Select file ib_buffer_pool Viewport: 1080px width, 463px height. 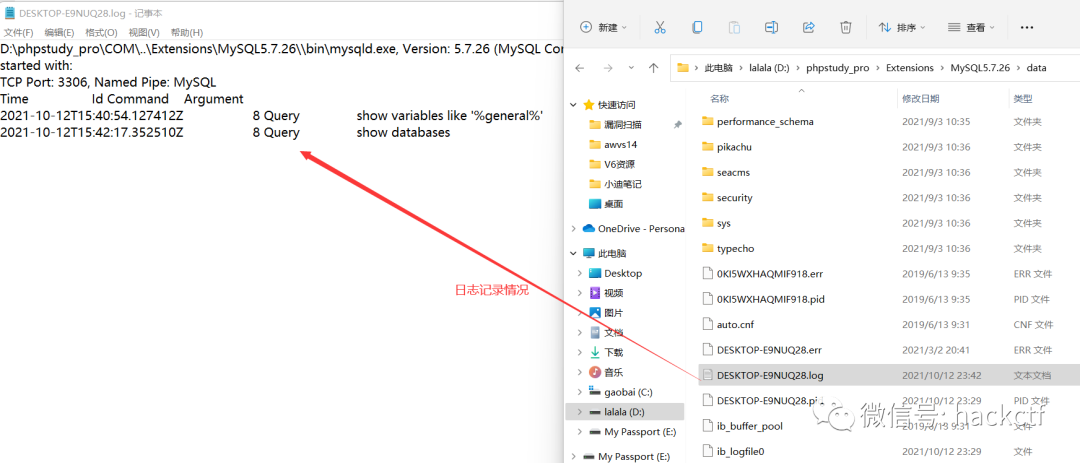click(749, 426)
